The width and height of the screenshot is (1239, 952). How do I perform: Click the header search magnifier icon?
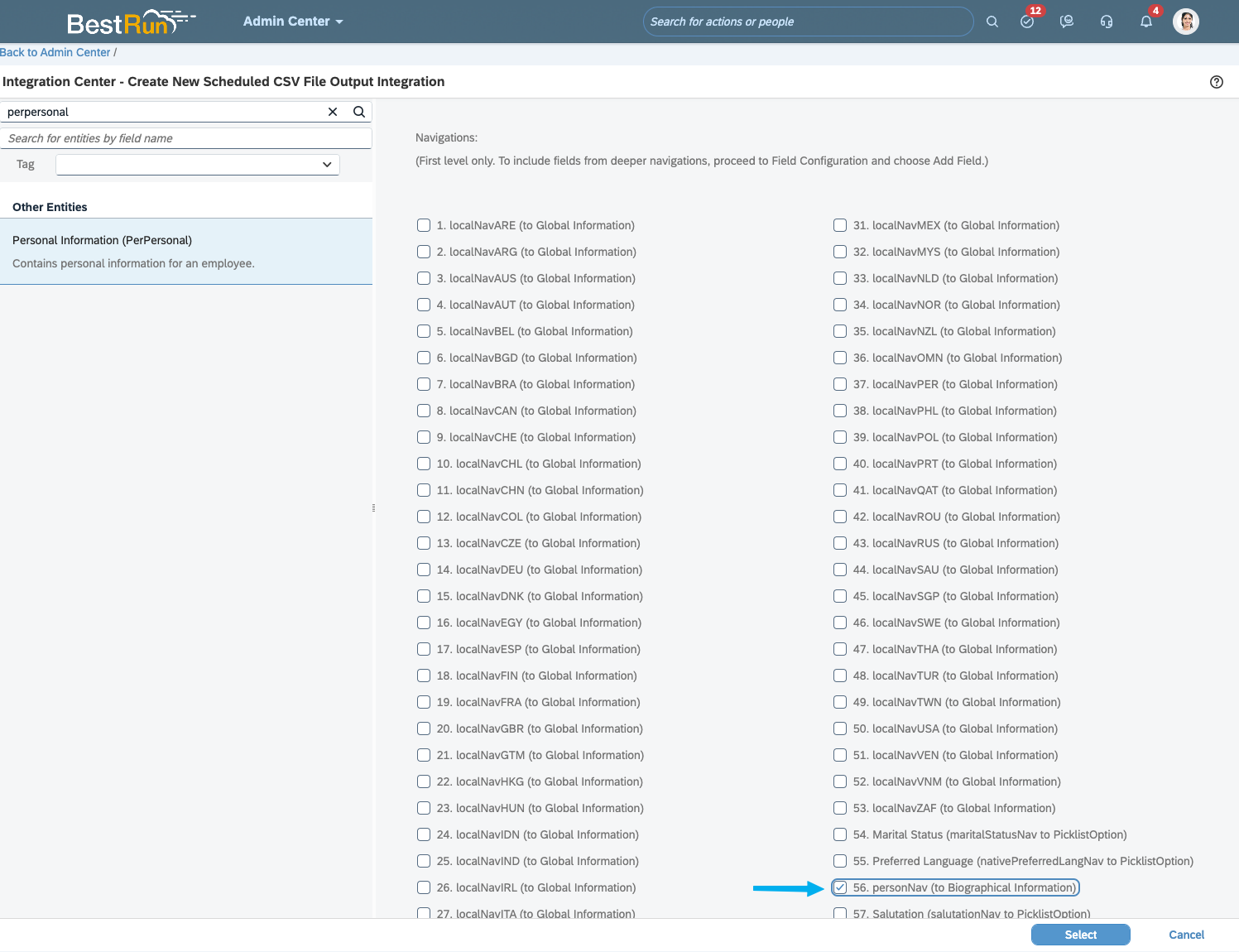click(x=992, y=22)
